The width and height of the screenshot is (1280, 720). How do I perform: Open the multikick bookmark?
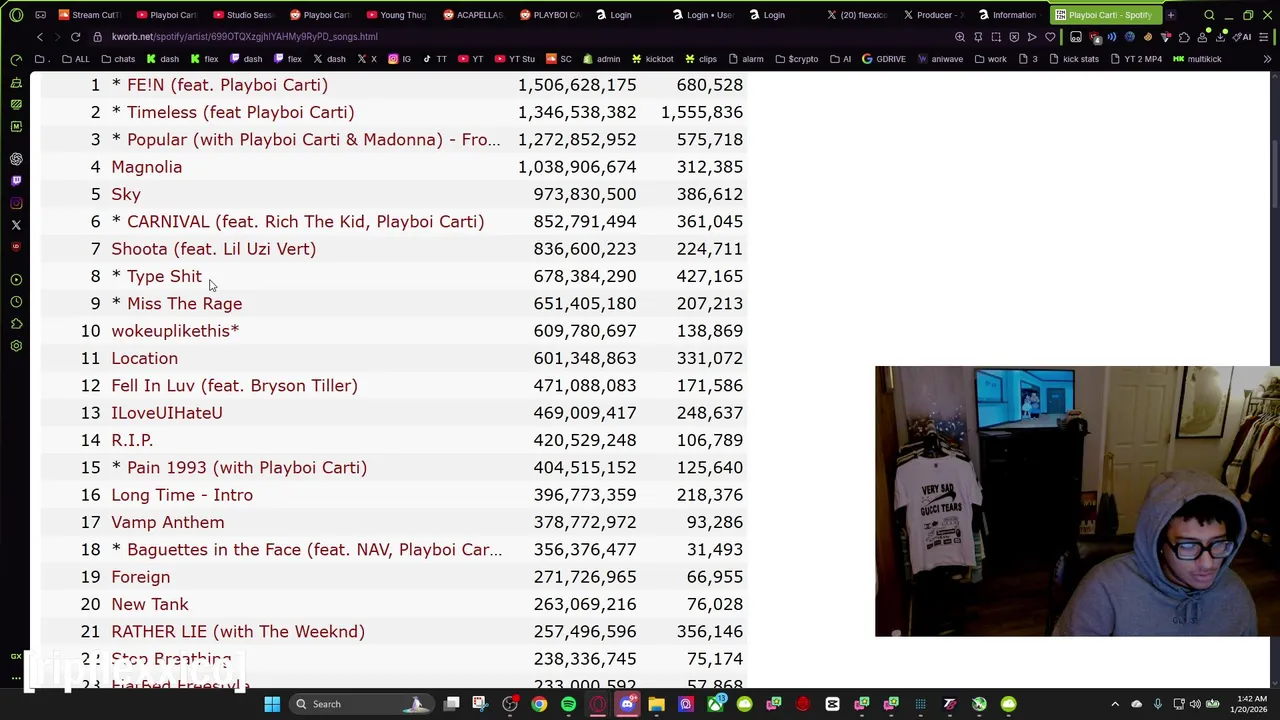pyautogui.click(x=1197, y=59)
